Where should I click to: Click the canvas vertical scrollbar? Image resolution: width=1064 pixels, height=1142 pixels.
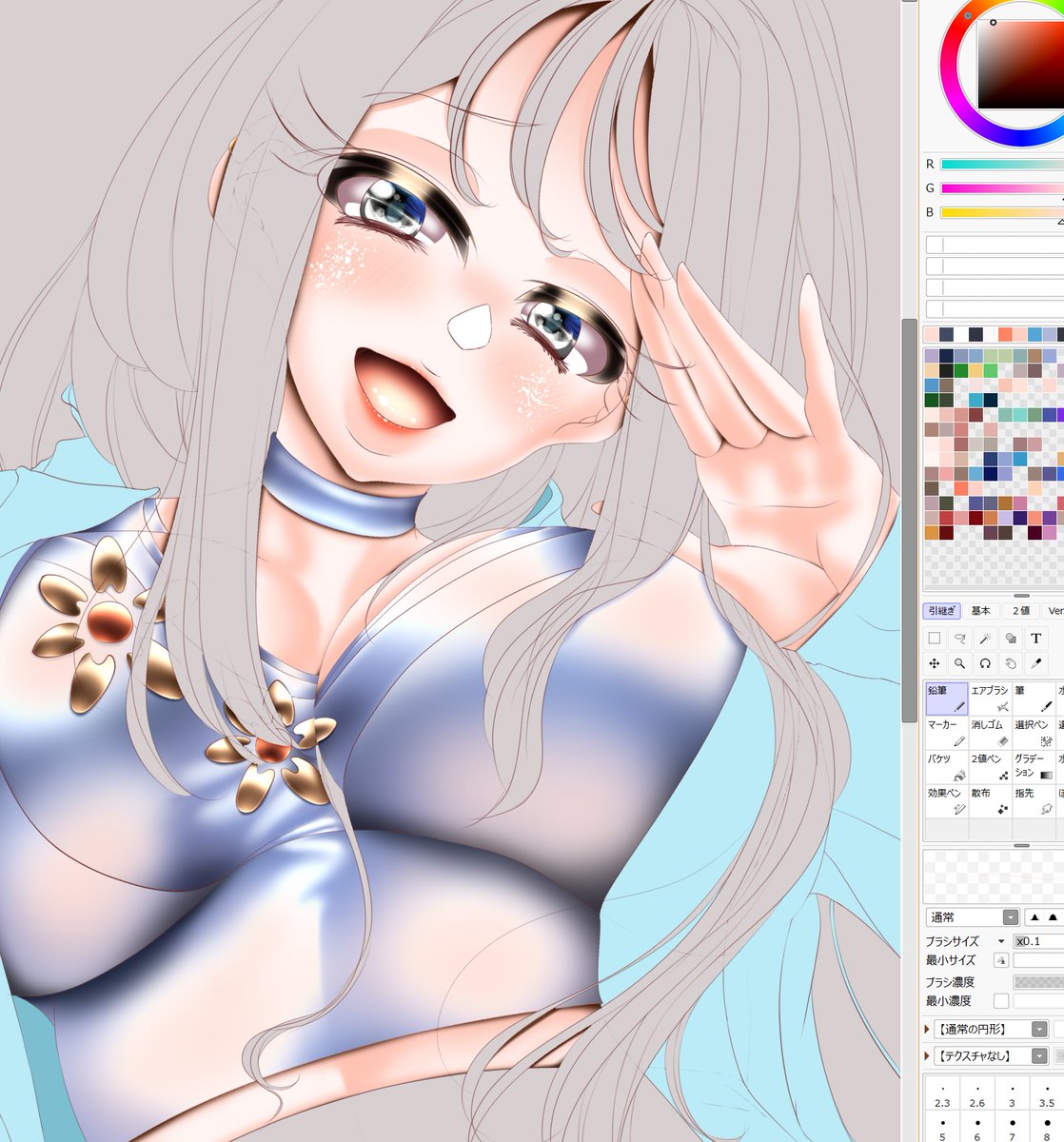pos(910,521)
